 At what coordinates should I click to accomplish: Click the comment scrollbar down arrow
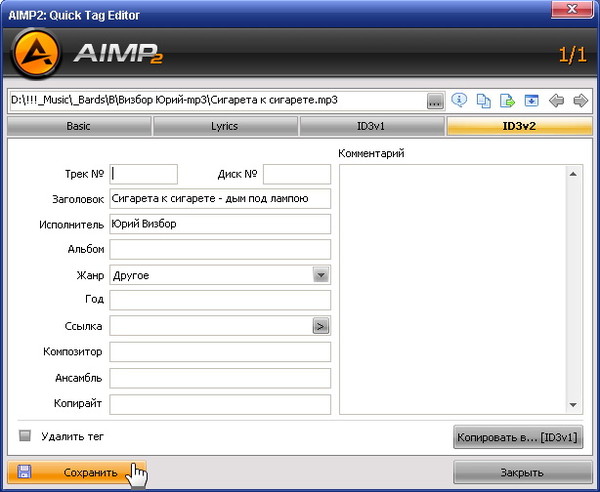[x=573, y=405]
